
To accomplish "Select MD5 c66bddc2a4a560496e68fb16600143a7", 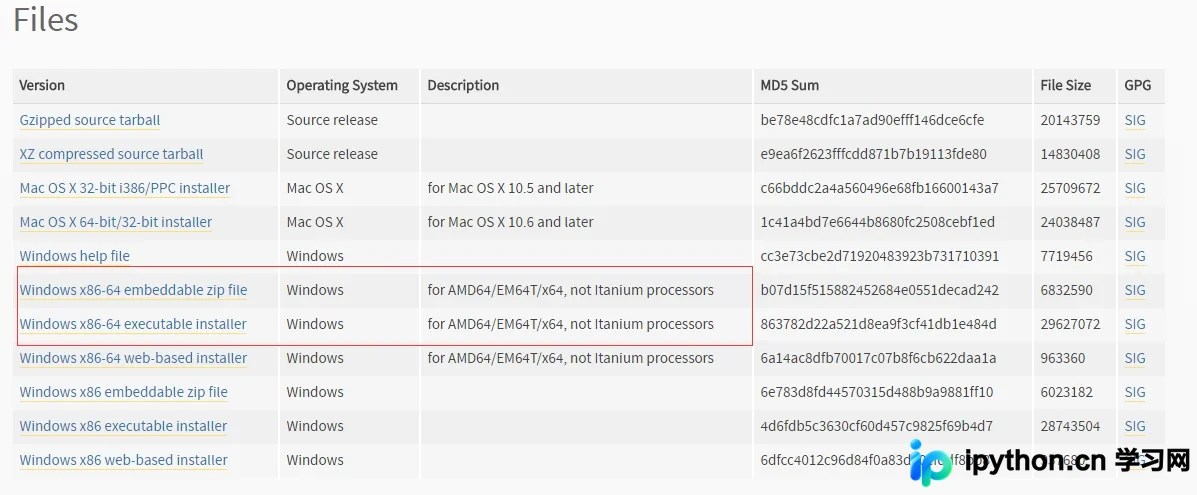I will tap(879, 188).
